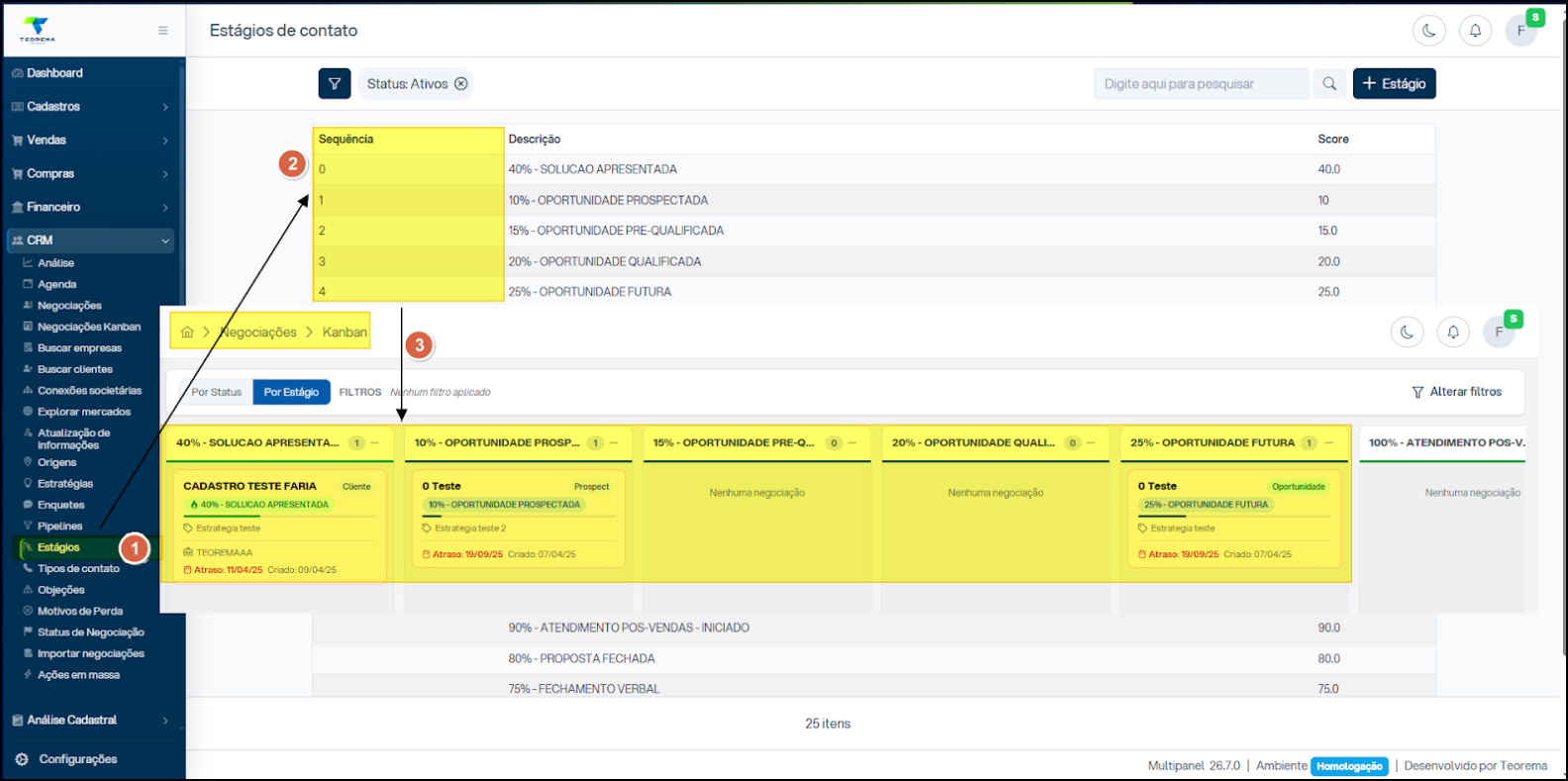Open Conexões societárias in the CRM menu

(x=89, y=391)
